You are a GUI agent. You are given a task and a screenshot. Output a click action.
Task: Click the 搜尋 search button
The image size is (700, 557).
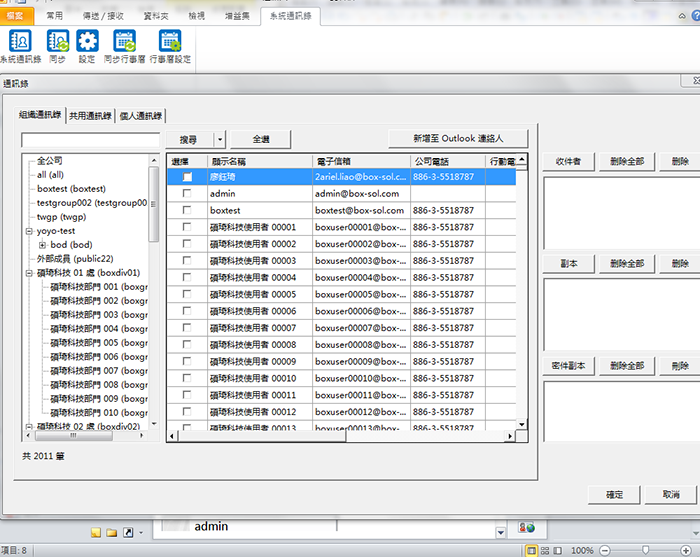[190, 140]
